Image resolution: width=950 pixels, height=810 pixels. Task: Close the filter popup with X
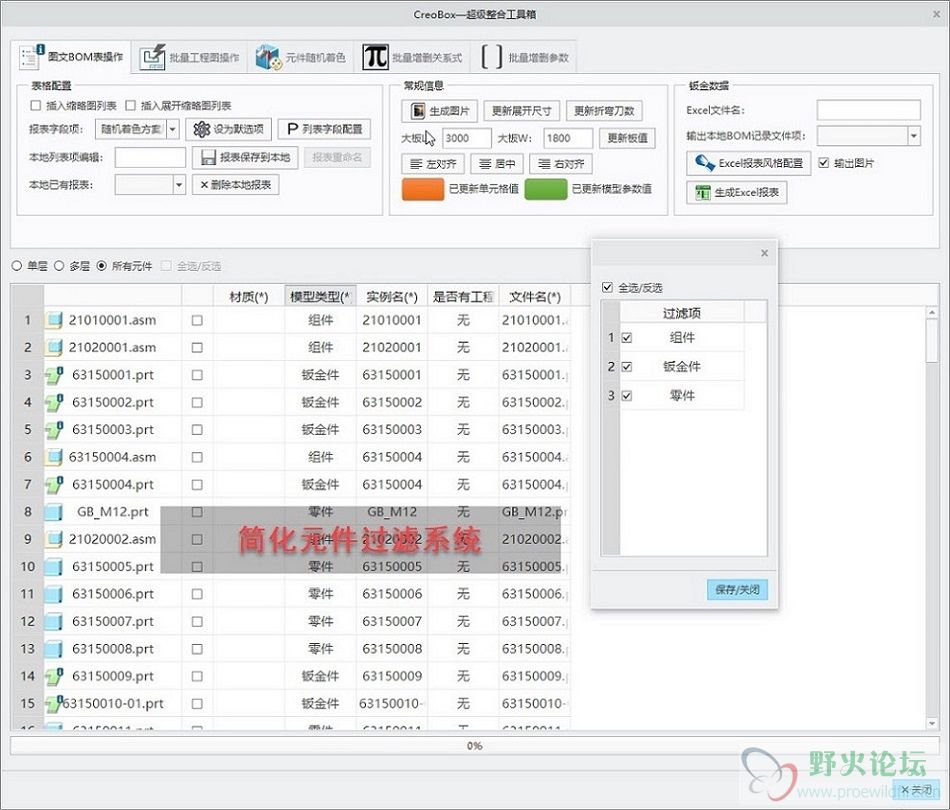pos(765,253)
